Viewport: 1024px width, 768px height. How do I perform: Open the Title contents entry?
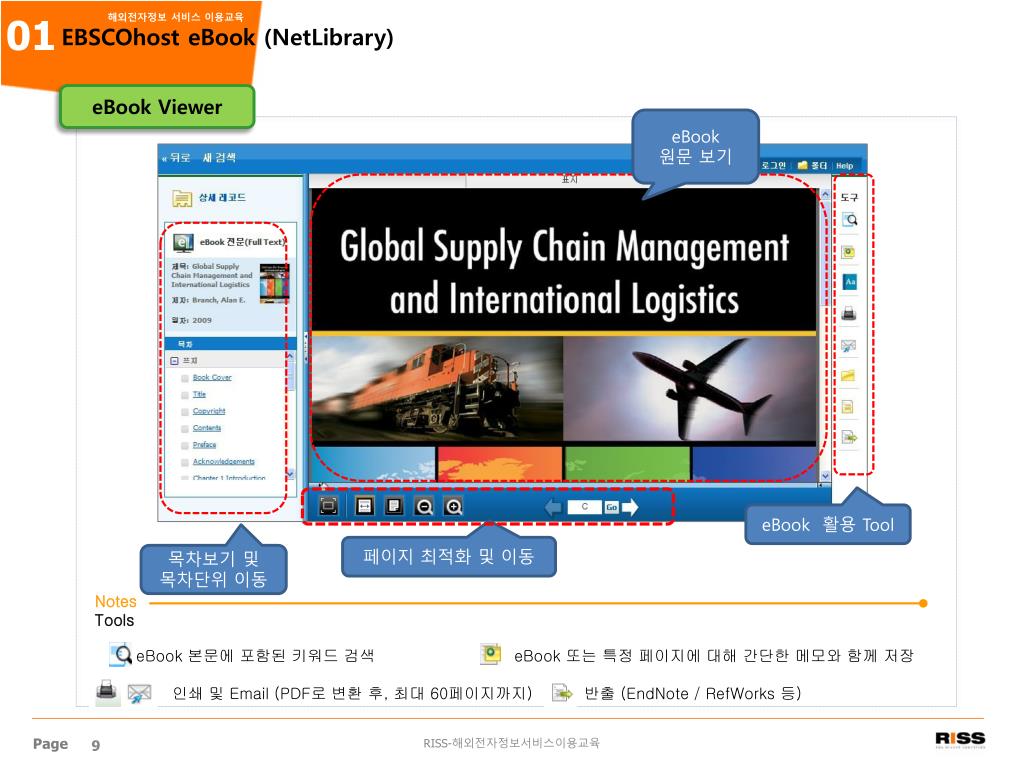click(199, 394)
